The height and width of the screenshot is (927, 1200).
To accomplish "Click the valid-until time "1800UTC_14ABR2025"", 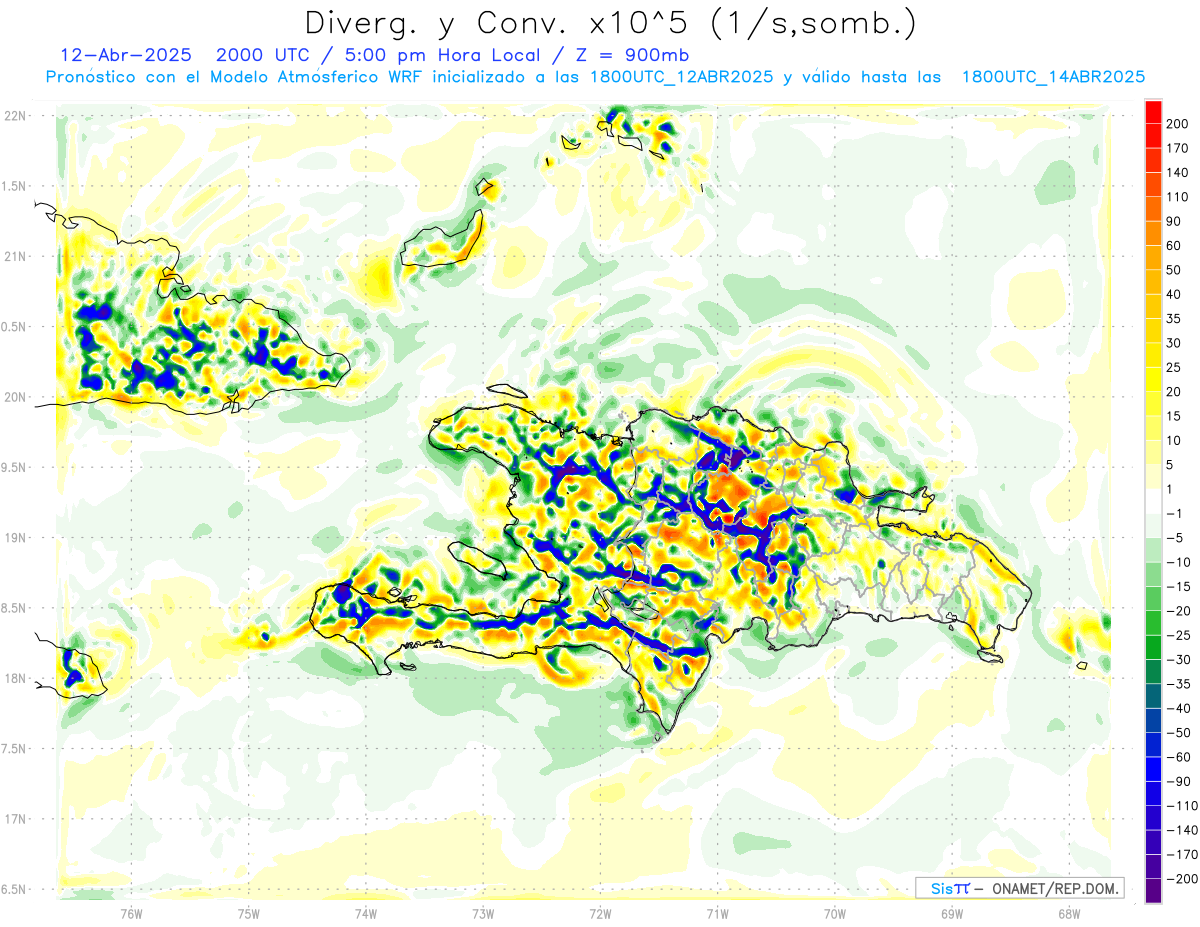I will coord(1052,77).
